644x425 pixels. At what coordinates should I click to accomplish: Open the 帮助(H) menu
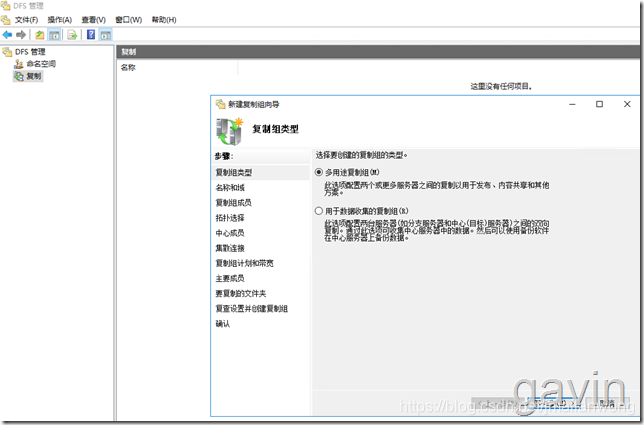(x=164, y=20)
